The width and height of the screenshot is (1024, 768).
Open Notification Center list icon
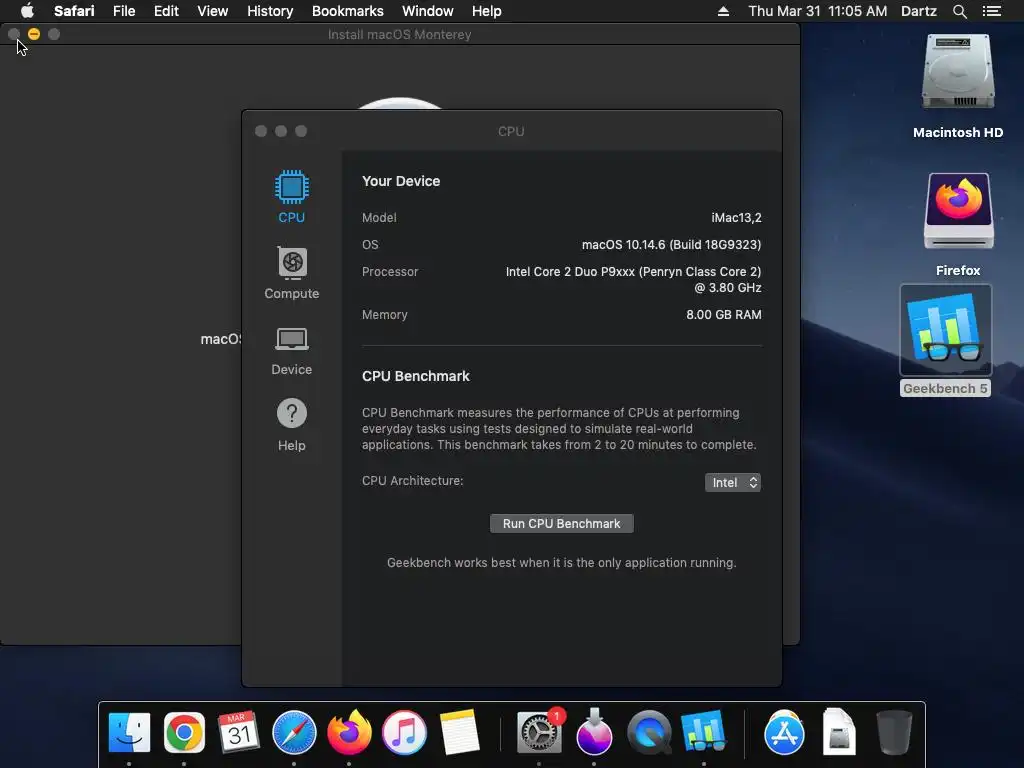coord(992,11)
